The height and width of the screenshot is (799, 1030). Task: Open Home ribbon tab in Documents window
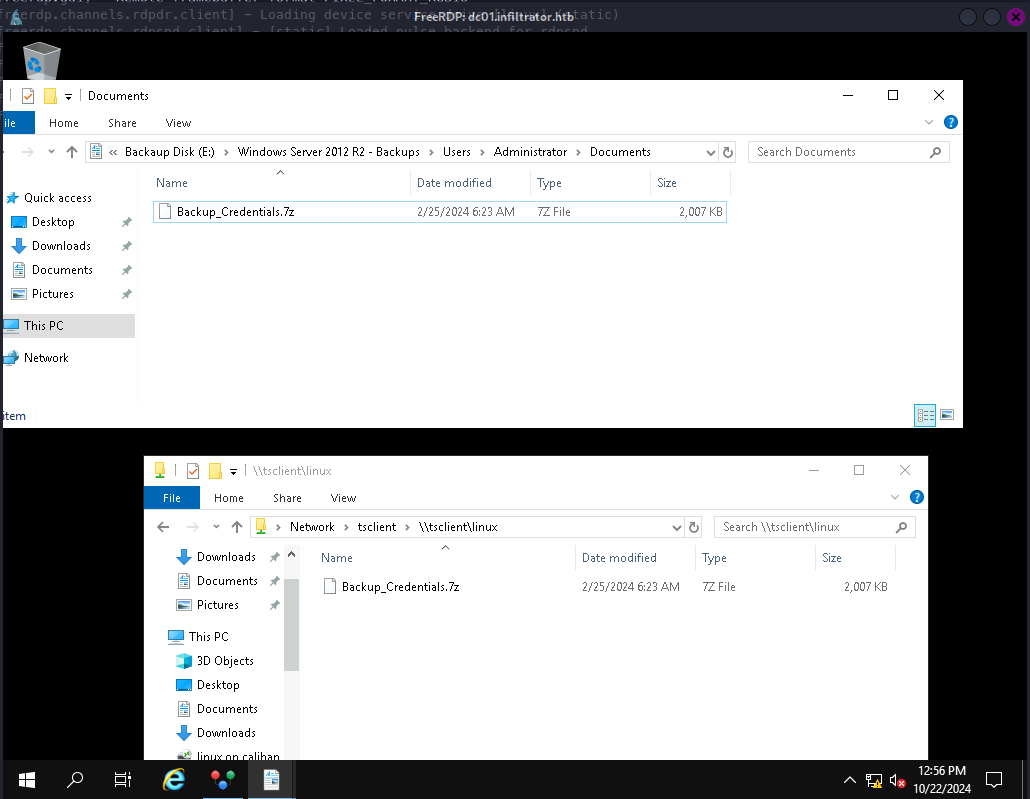[64, 123]
